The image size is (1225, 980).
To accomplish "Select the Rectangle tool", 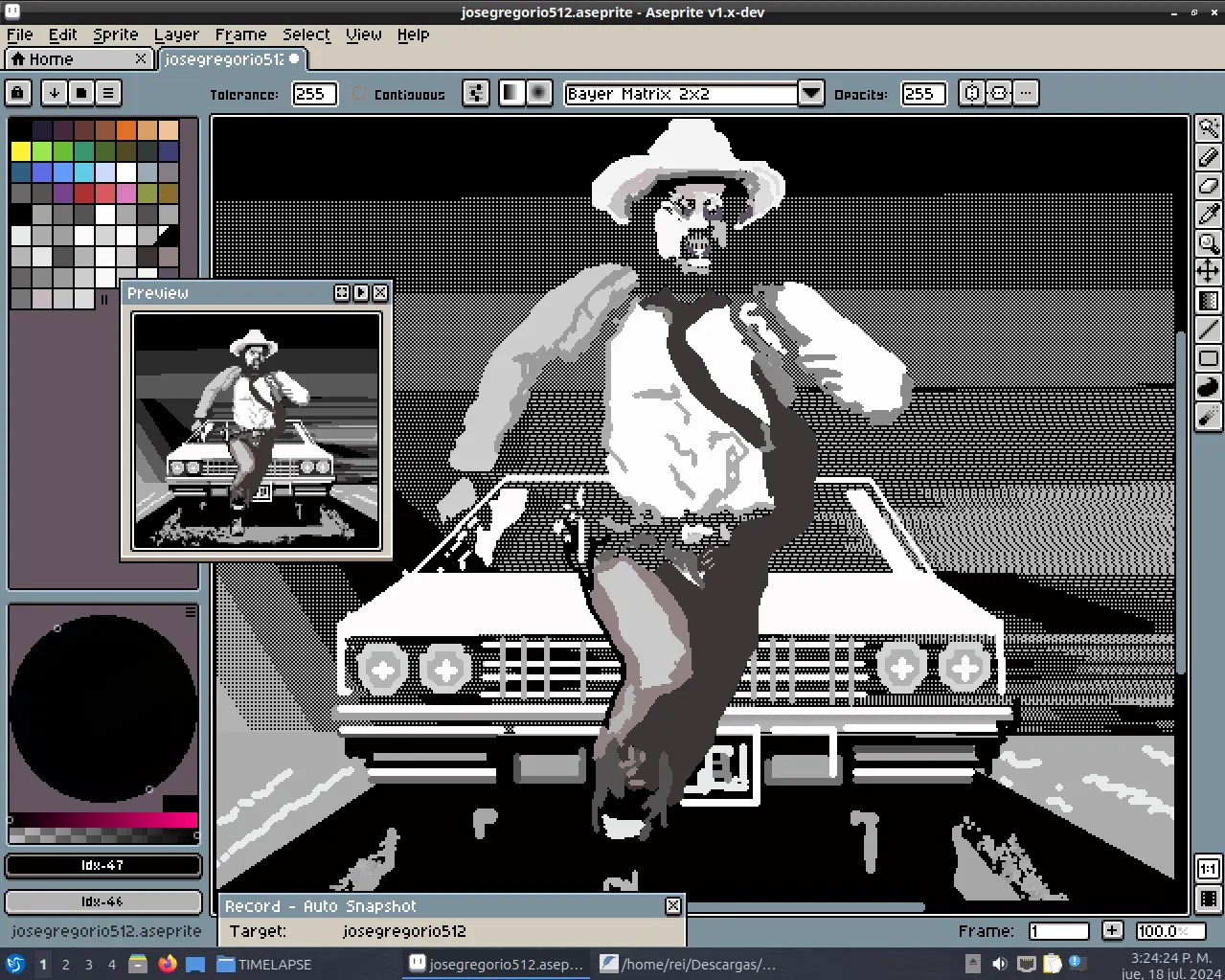I will (1209, 358).
